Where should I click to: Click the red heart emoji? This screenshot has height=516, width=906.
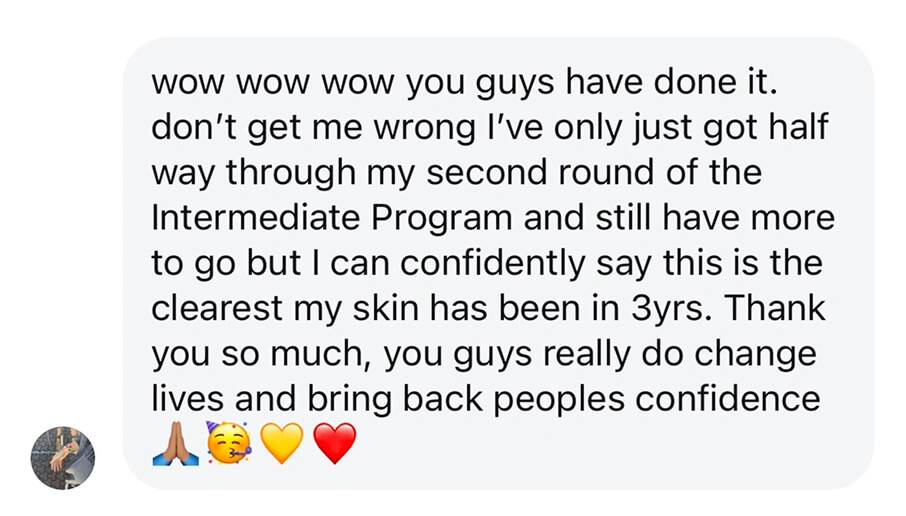coord(334,443)
